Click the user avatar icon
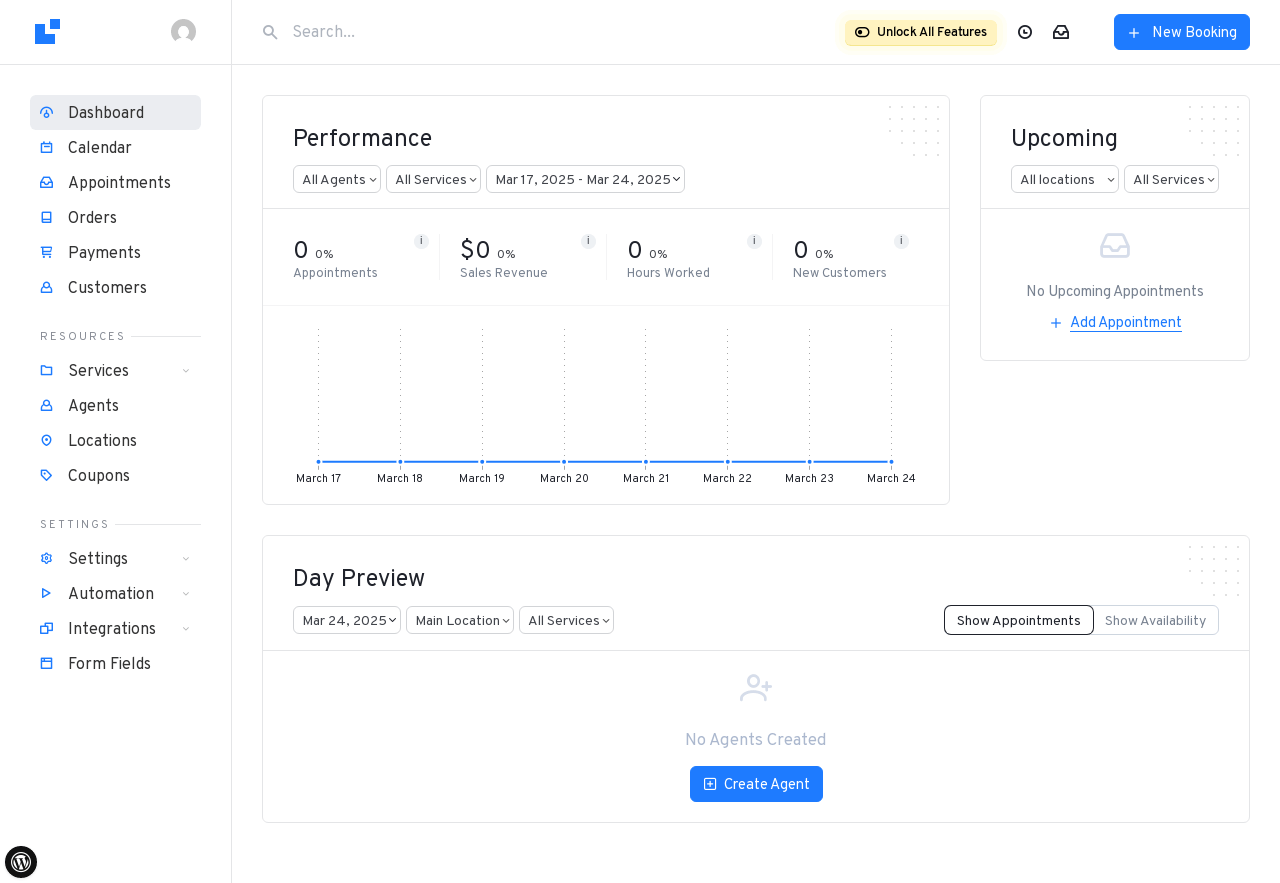Image resolution: width=1280 pixels, height=883 pixels. click(x=183, y=32)
